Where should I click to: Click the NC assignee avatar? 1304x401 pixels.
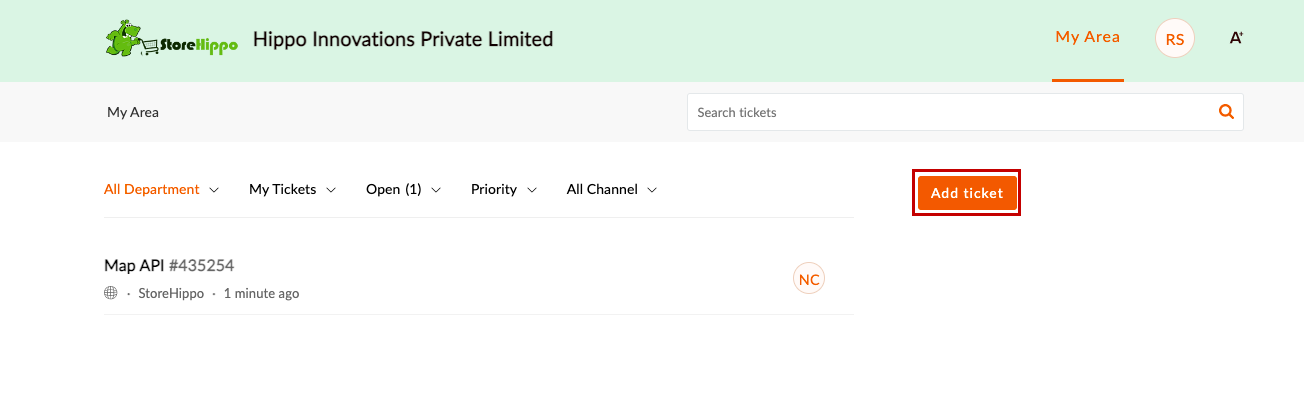[x=809, y=279]
